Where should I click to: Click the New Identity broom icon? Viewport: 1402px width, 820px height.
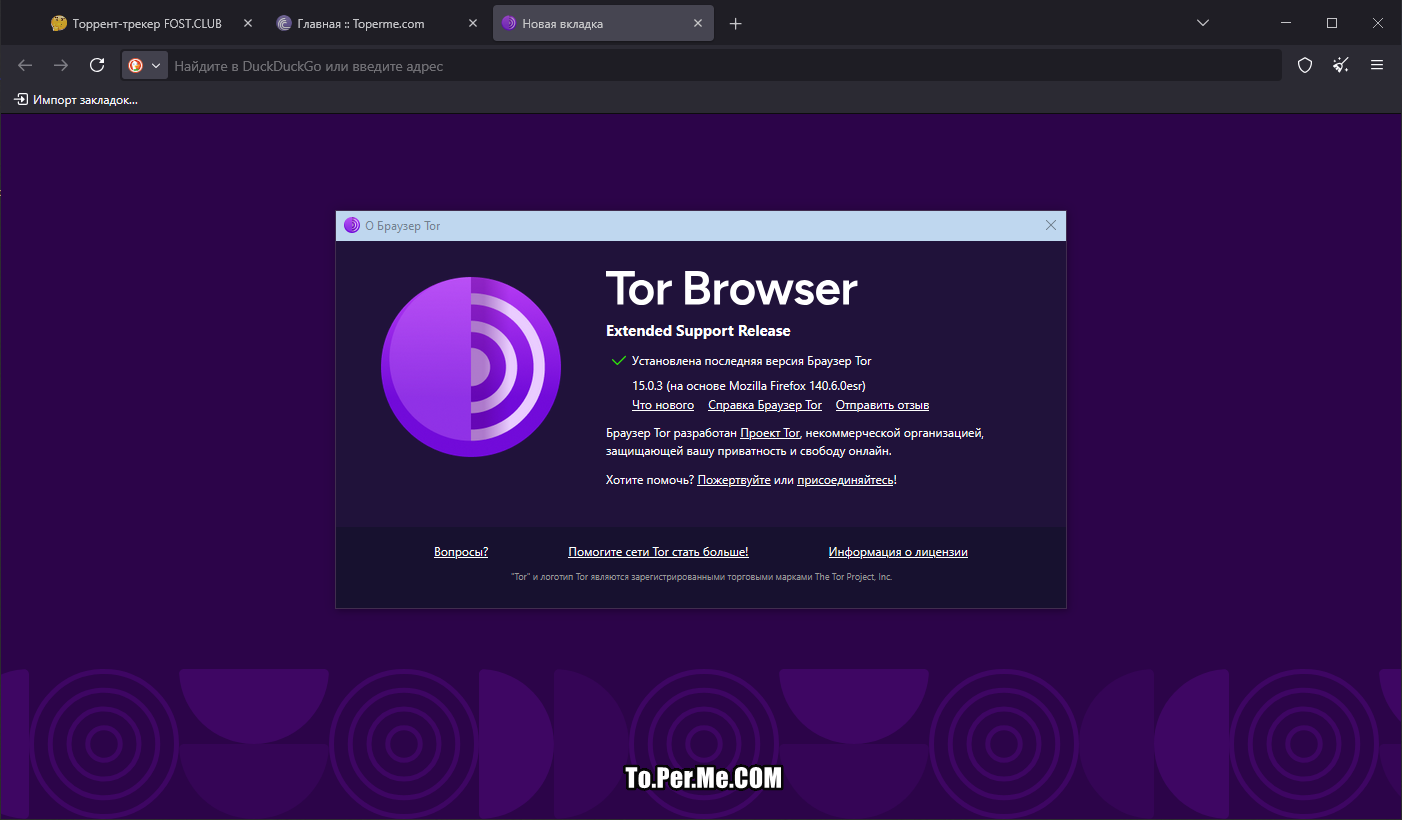click(x=1341, y=65)
